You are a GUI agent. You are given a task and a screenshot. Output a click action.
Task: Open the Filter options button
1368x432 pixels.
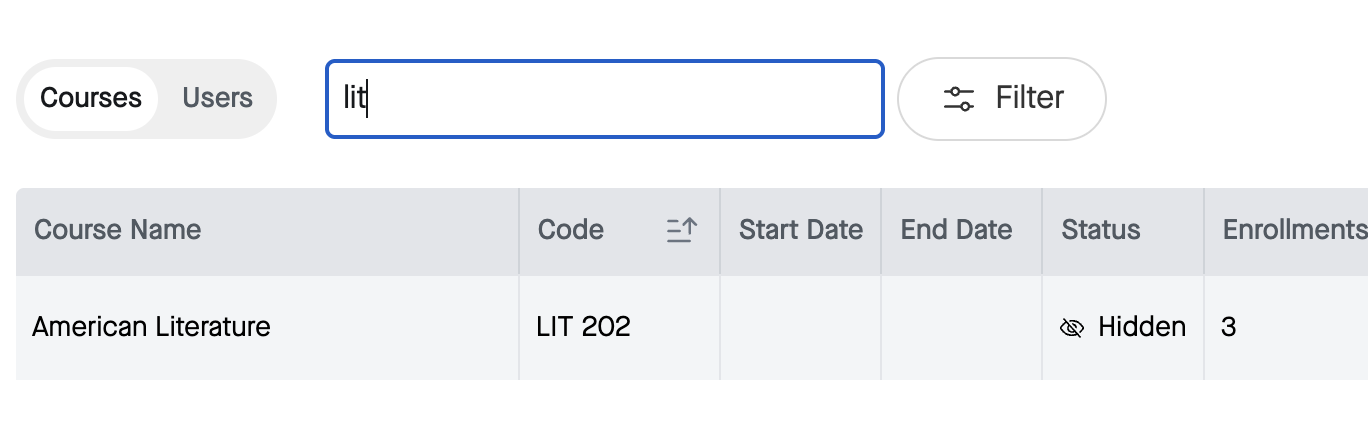[x=1002, y=98]
